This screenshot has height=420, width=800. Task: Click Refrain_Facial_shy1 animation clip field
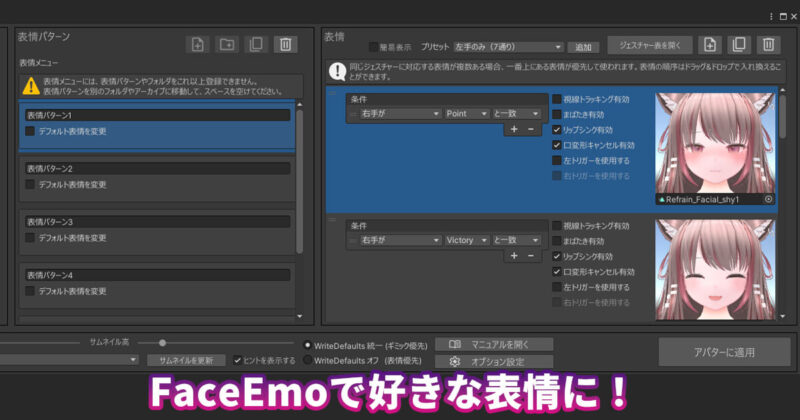[x=715, y=200]
